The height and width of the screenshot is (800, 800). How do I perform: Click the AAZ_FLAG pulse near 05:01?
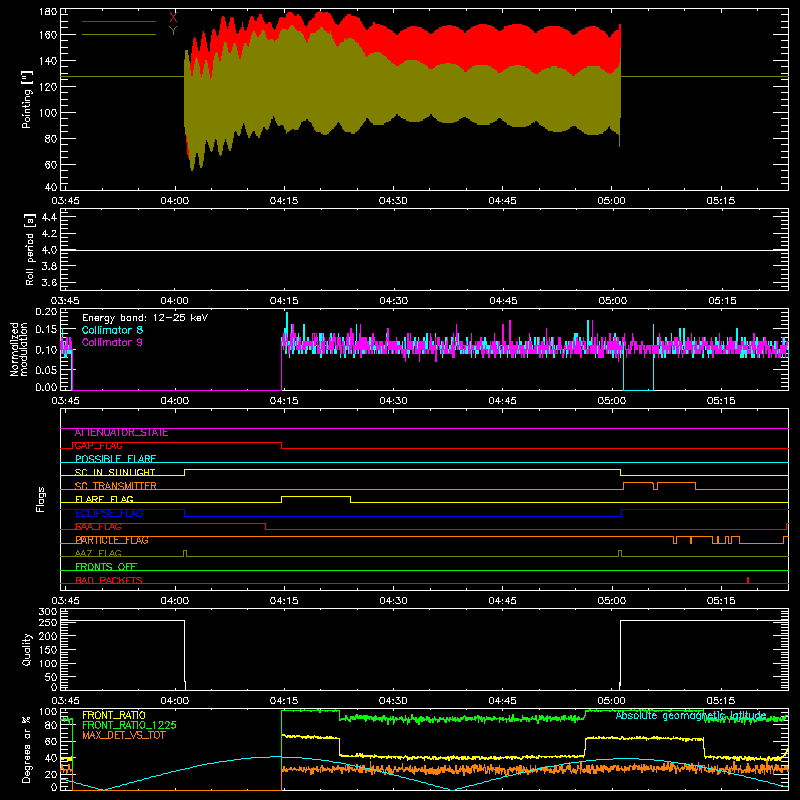pos(620,553)
